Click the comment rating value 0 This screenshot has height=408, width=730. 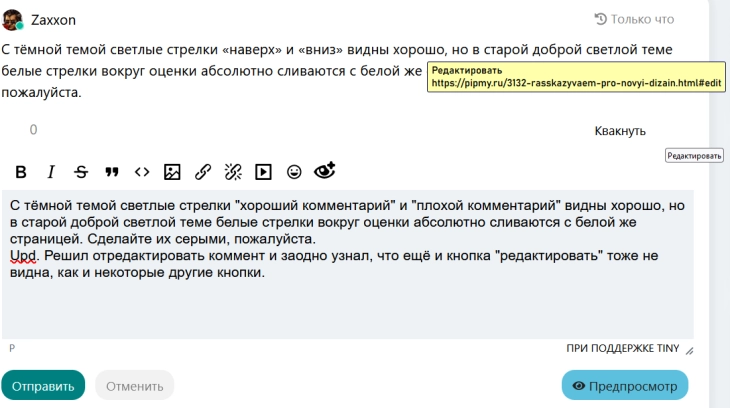click(33, 130)
